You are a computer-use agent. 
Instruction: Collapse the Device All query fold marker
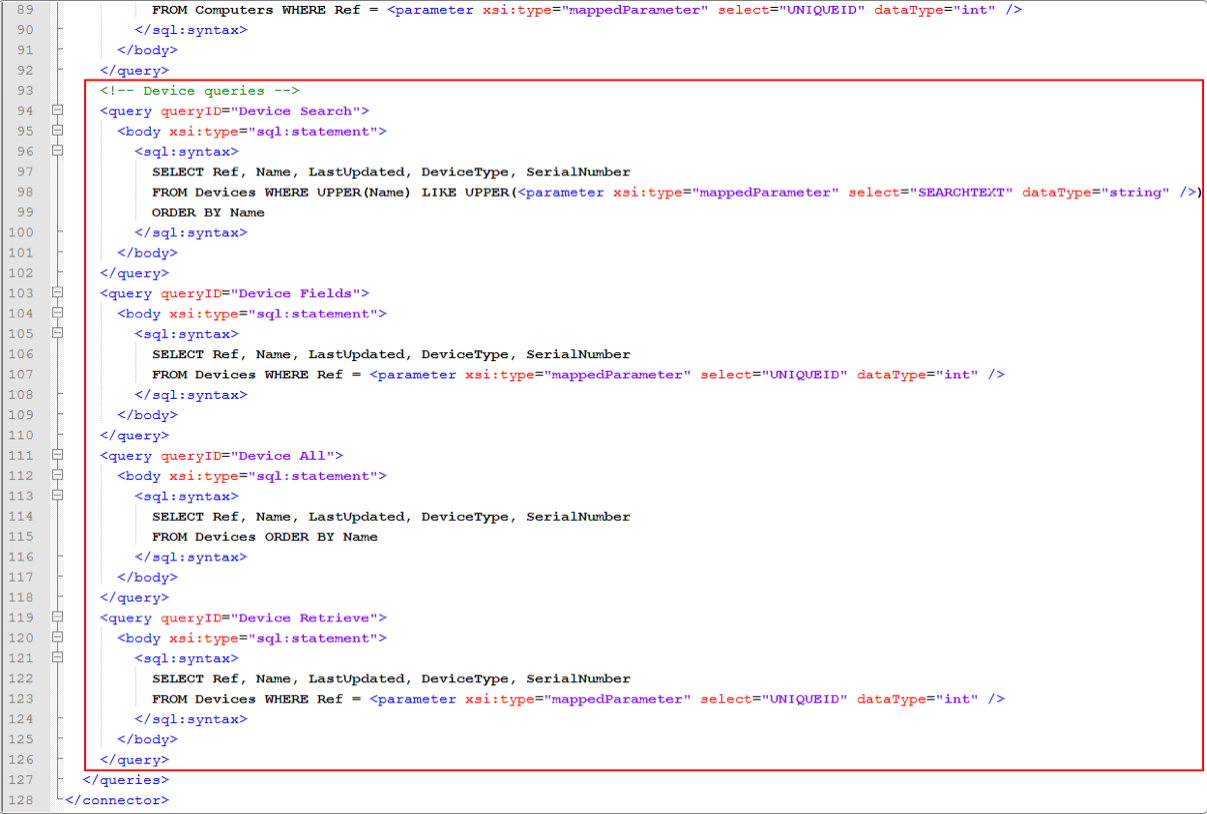pyautogui.click(x=58, y=455)
